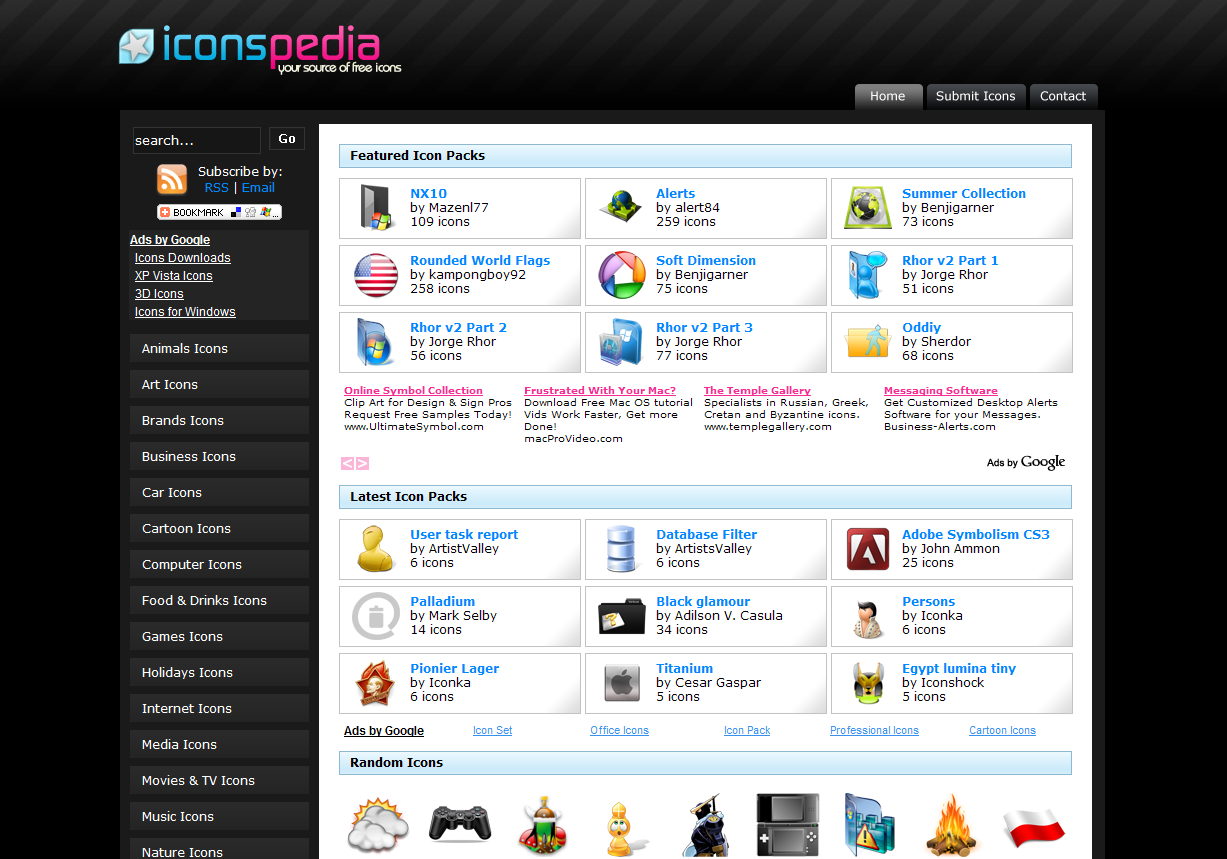Open Animals Icons category

(219, 348)
